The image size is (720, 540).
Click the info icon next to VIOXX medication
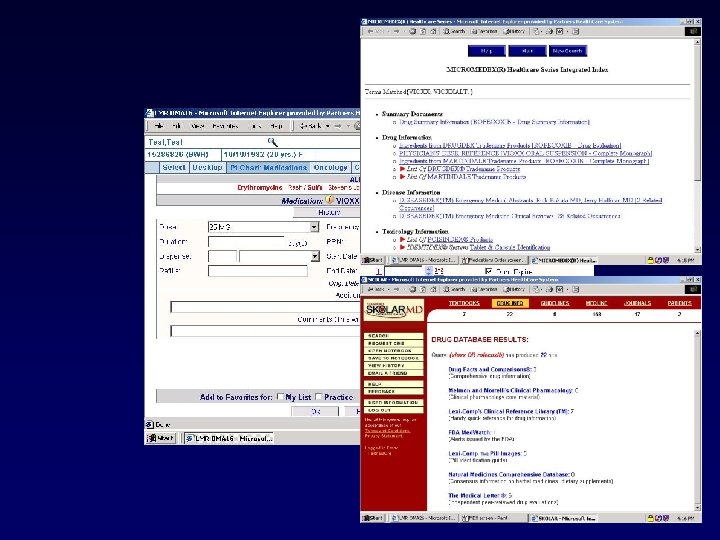click(329, 200)
